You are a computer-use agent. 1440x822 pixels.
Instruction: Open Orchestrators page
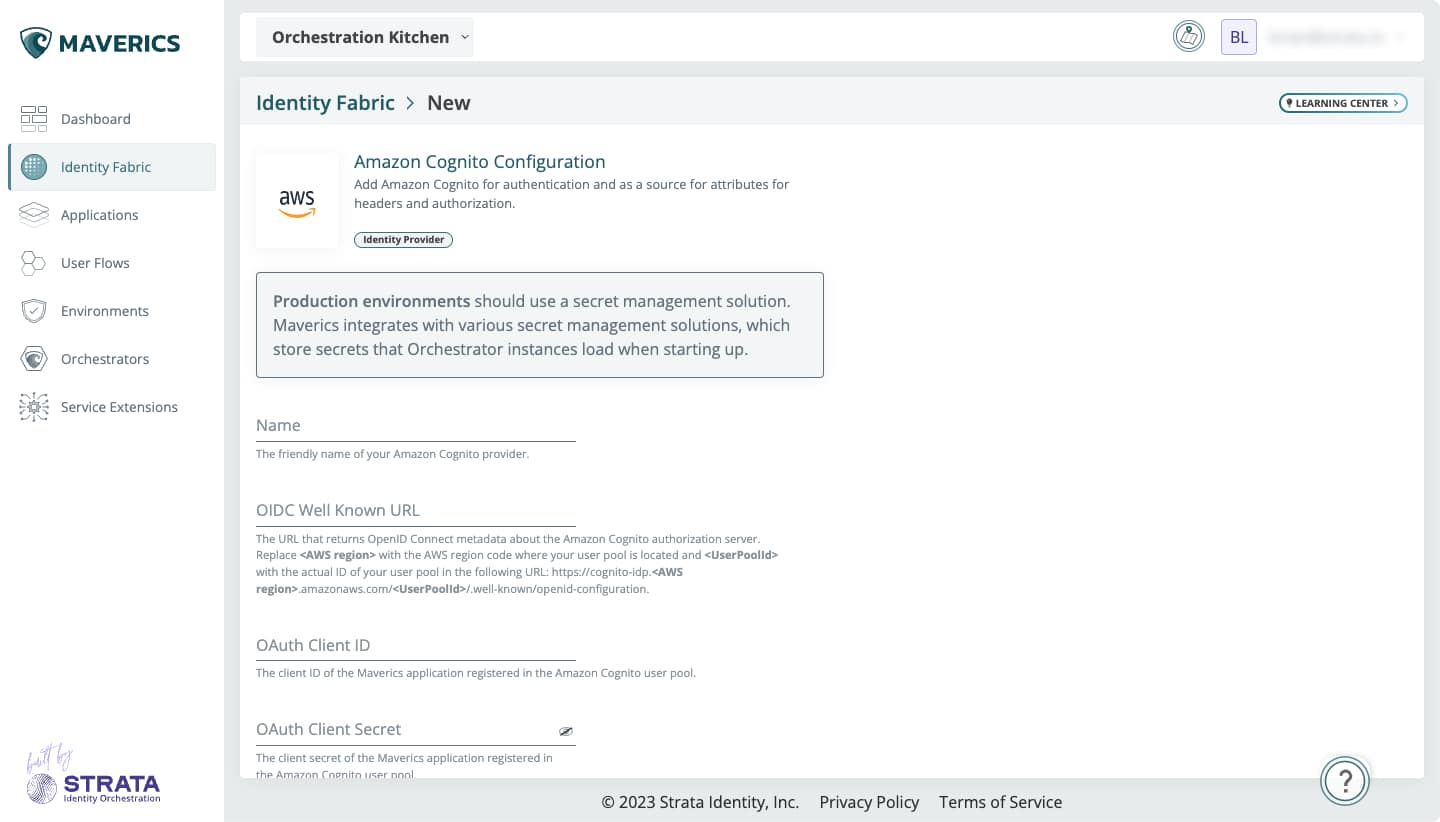pyautogui.click(x=112, y=359)
